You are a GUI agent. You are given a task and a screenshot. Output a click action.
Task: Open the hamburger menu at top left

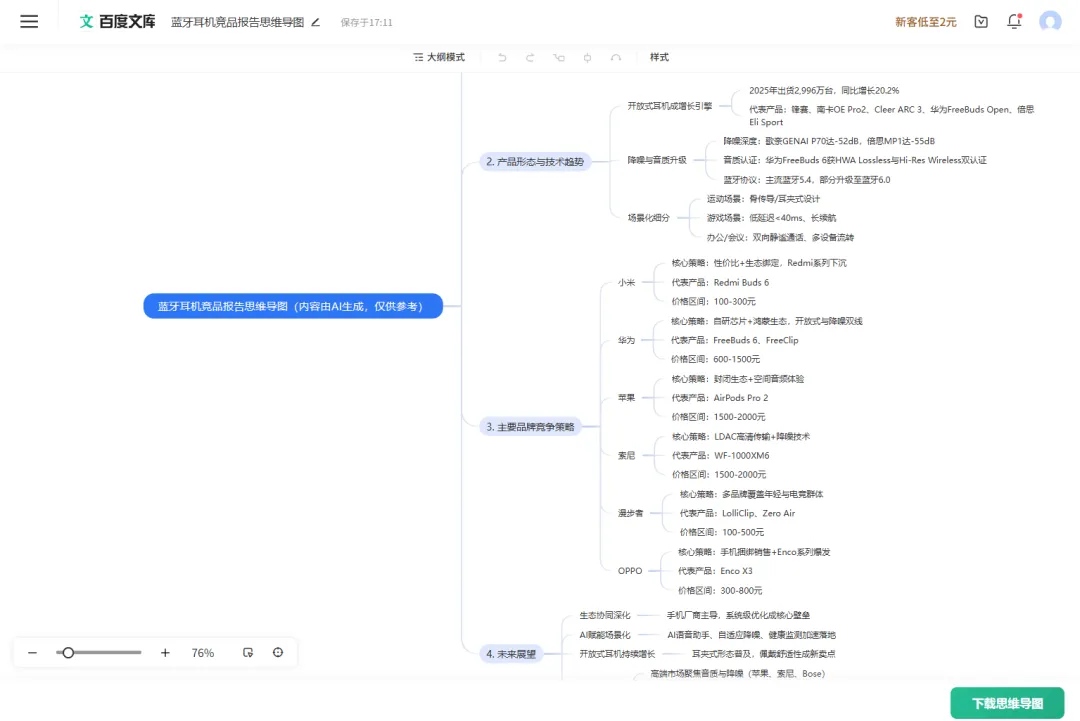coord(29,21)
